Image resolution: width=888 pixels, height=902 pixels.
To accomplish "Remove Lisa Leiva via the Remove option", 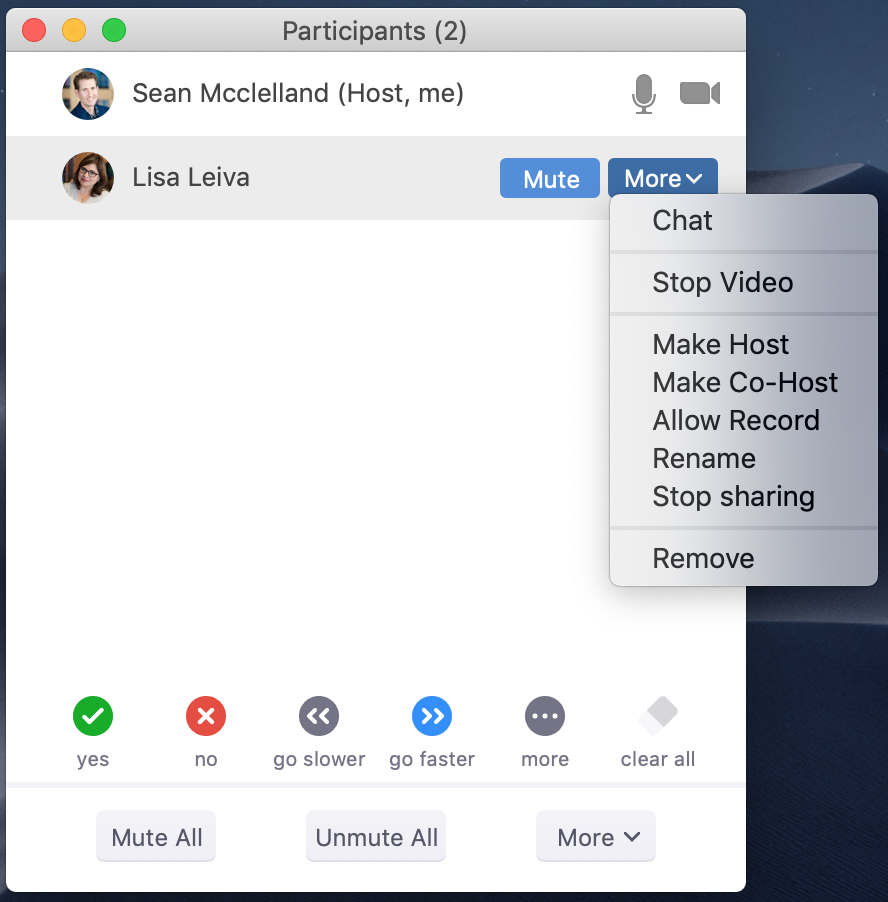I will [703, 559].
